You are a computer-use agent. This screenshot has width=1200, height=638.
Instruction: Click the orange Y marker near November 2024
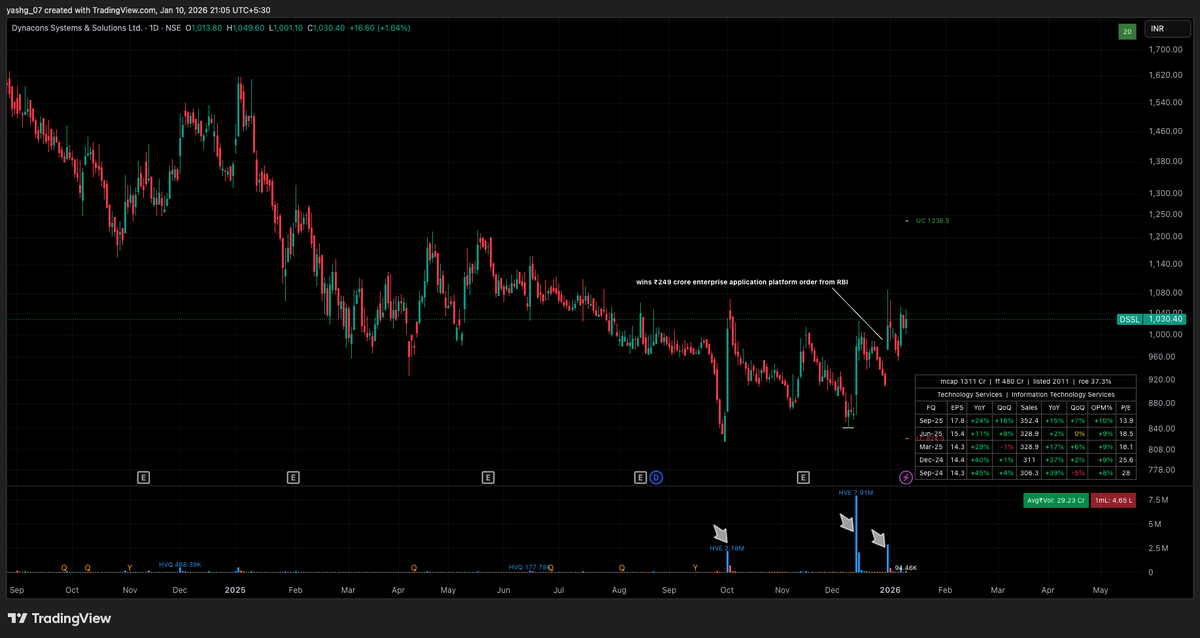(129, 567)
